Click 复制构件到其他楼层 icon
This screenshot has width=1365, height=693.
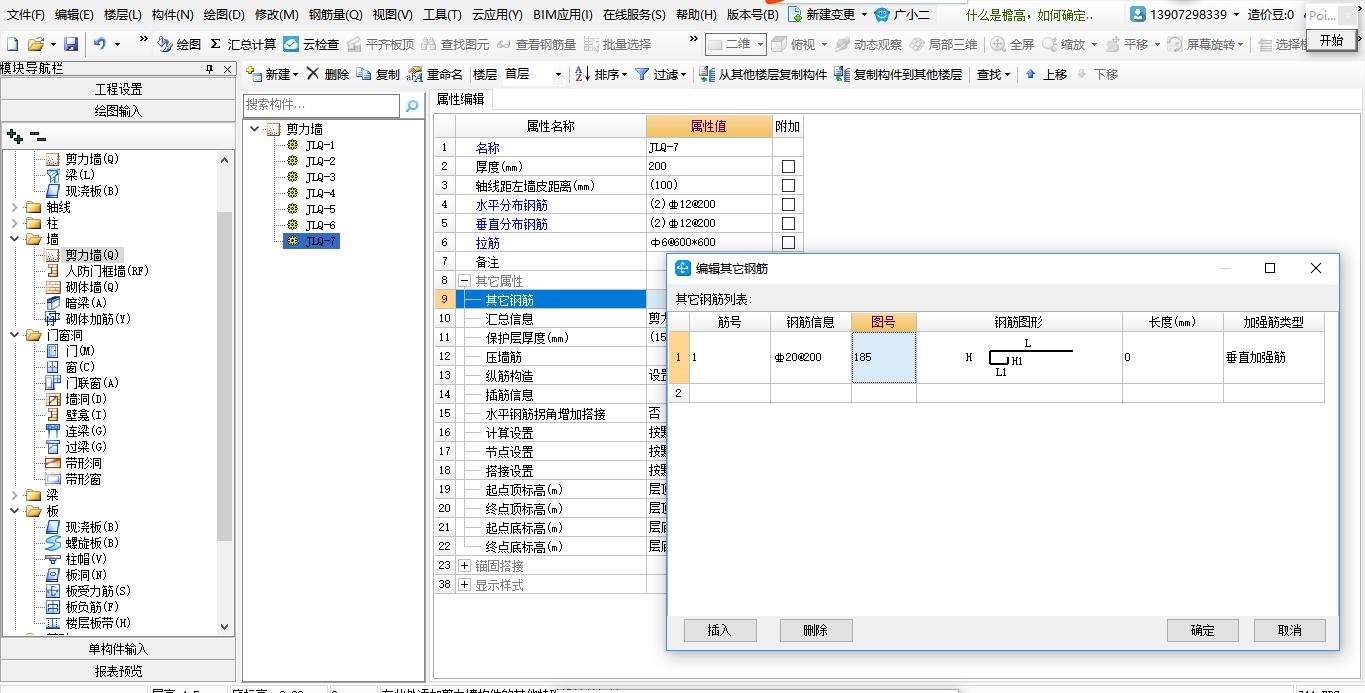[842, 74]
